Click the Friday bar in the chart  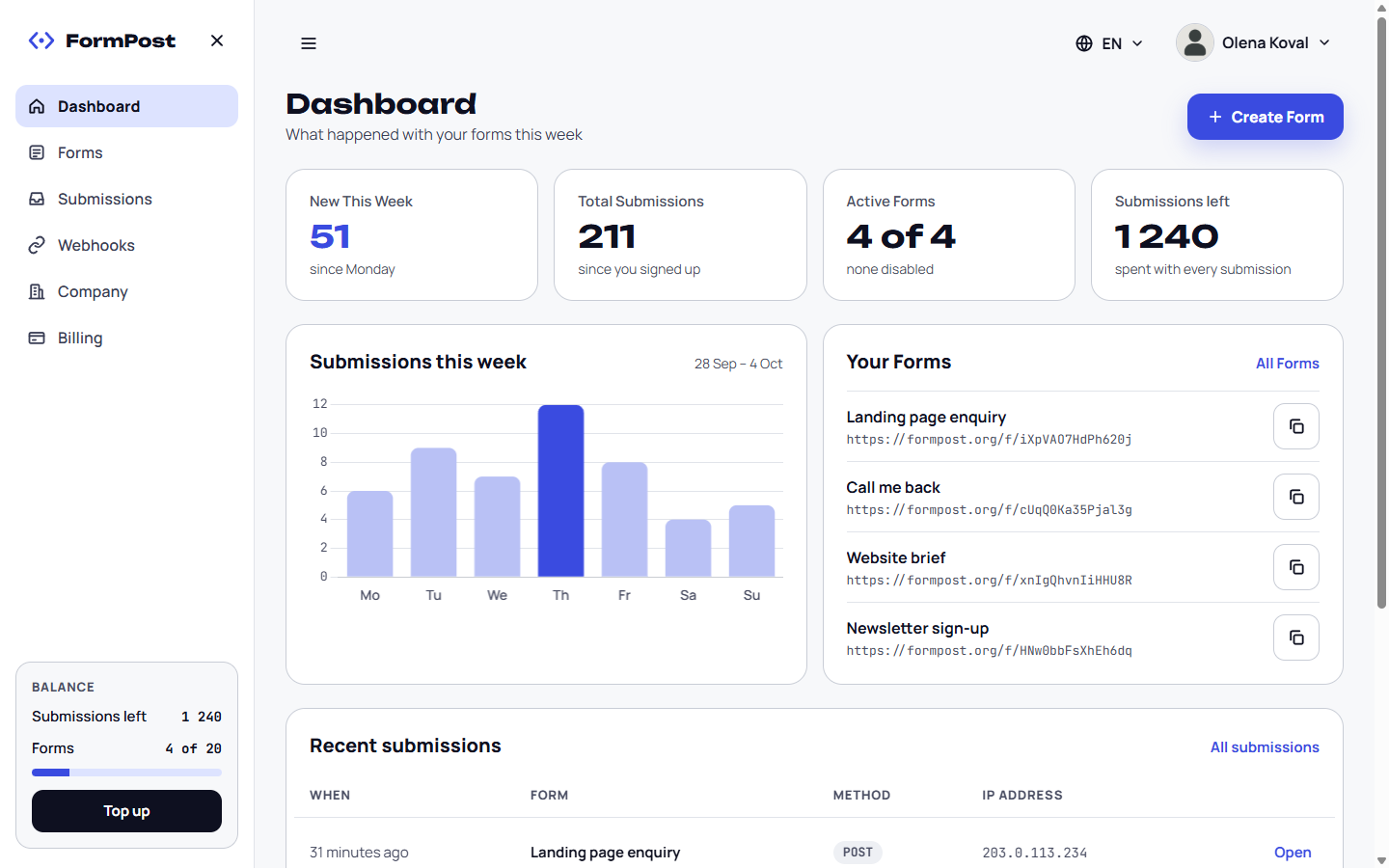[x=624, y=519]
